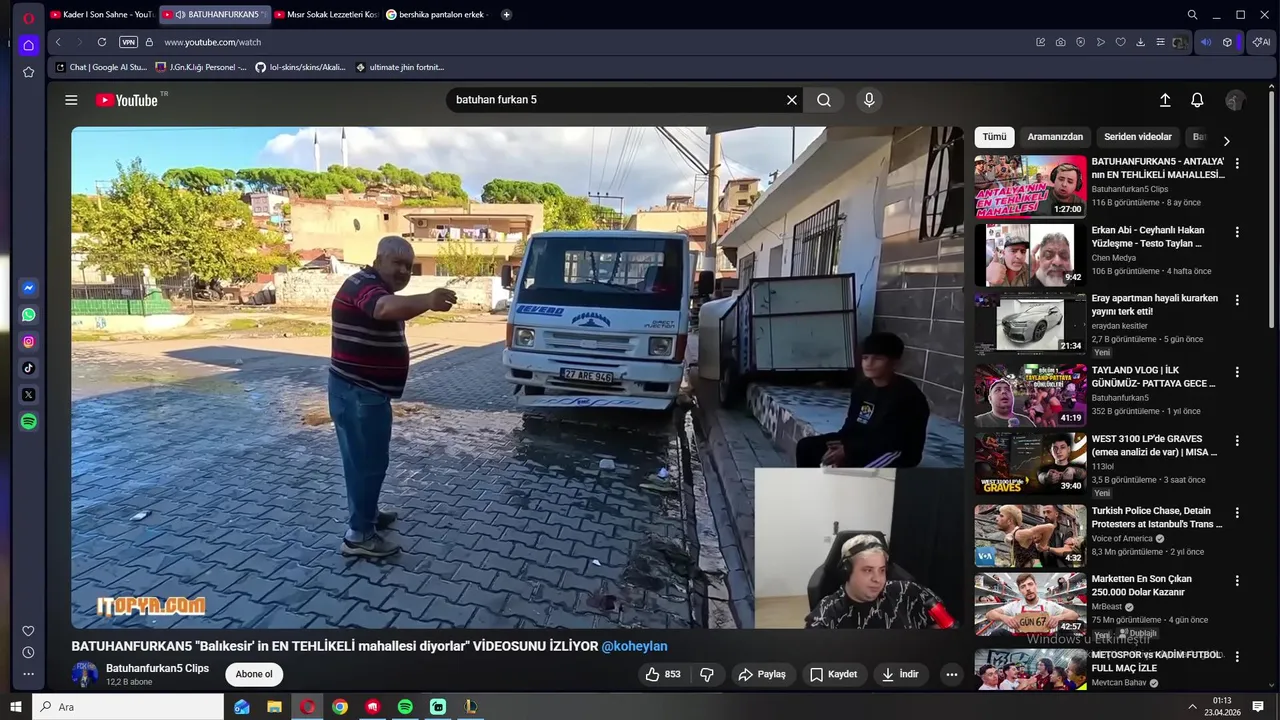
Task: Select the Tümü filter chip
Action: pyautogui.click(x=994, y=137)
